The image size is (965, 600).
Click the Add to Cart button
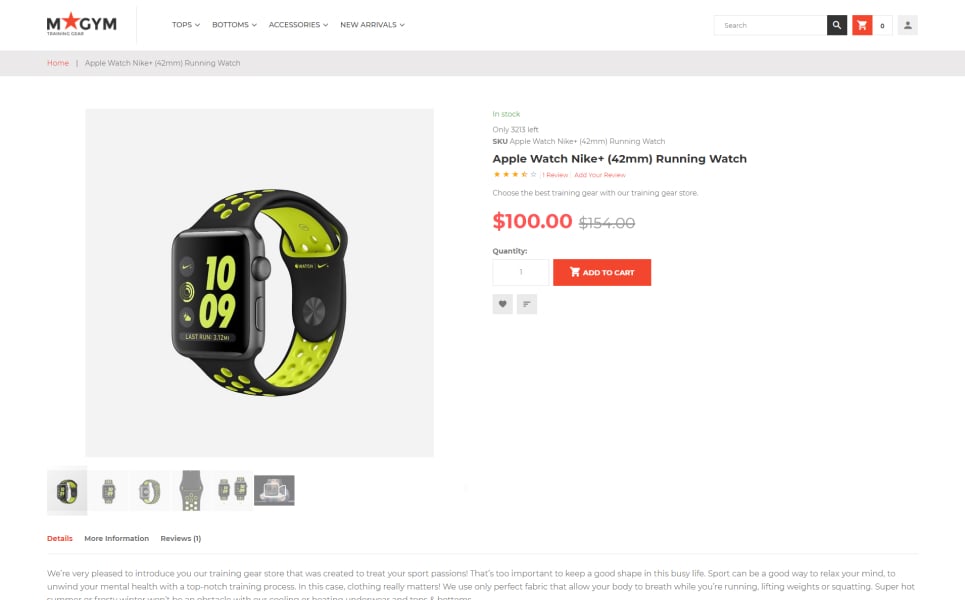[602, 272]
